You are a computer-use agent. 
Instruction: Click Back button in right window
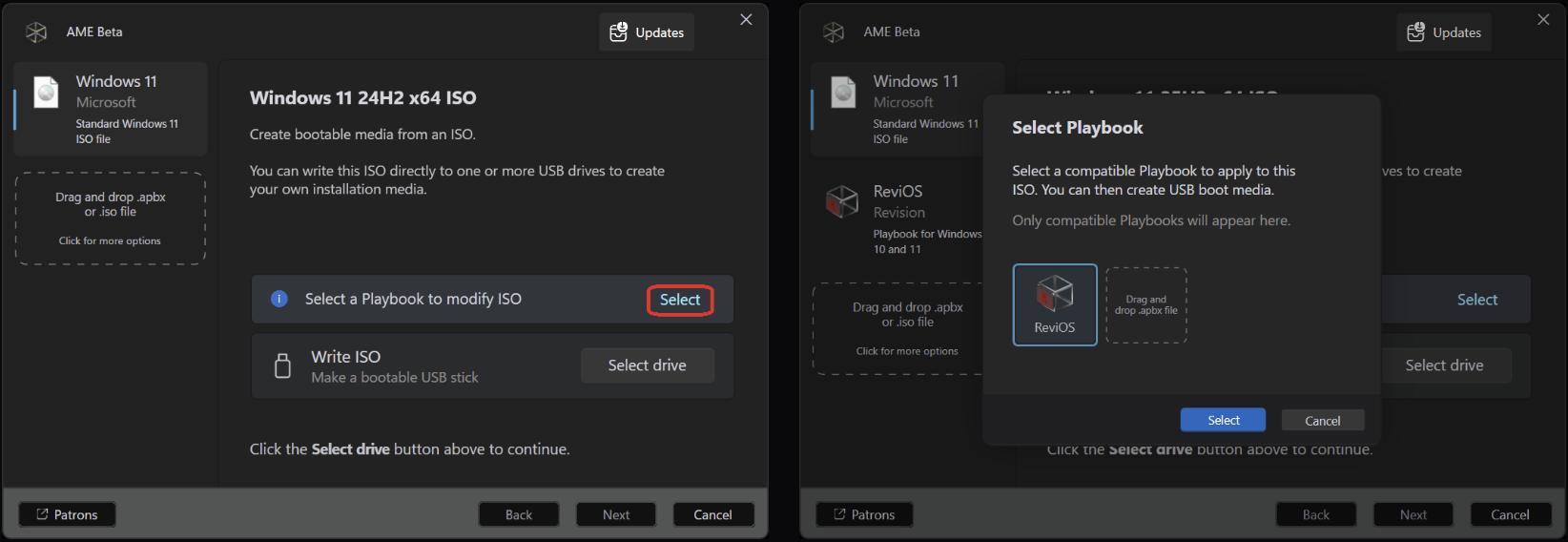point(1316,514)
